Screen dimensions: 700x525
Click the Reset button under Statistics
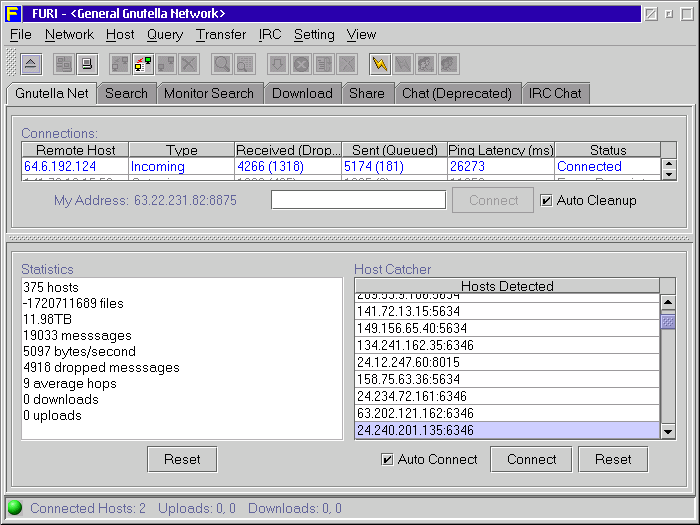point(182,459)
